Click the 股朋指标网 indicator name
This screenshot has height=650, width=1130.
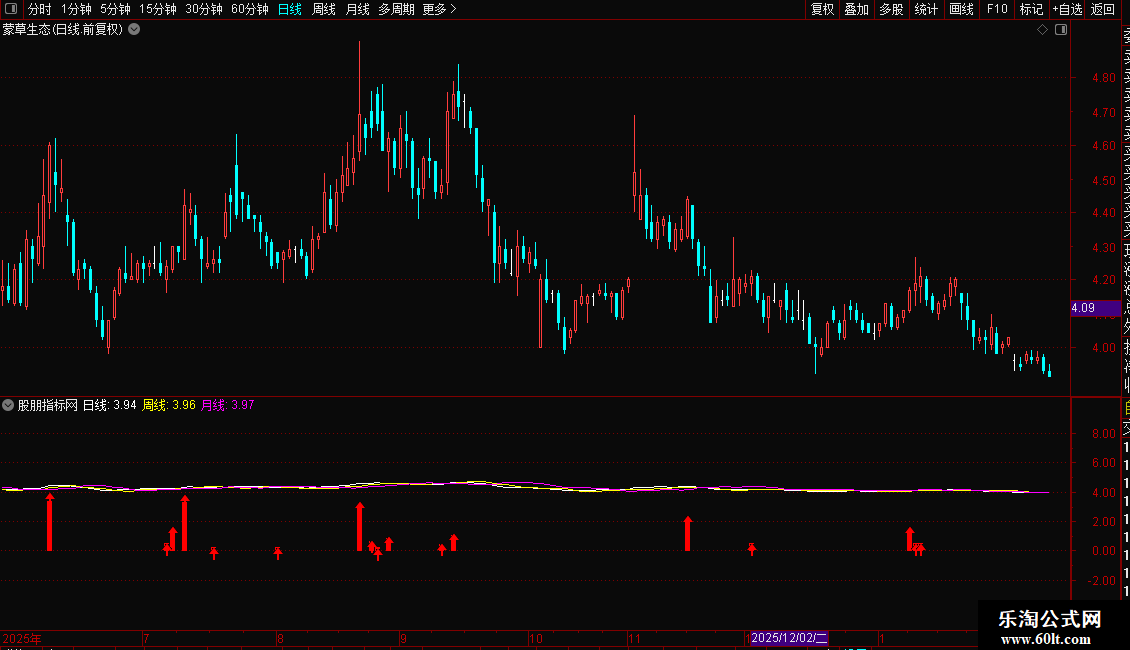pos(48,405)
